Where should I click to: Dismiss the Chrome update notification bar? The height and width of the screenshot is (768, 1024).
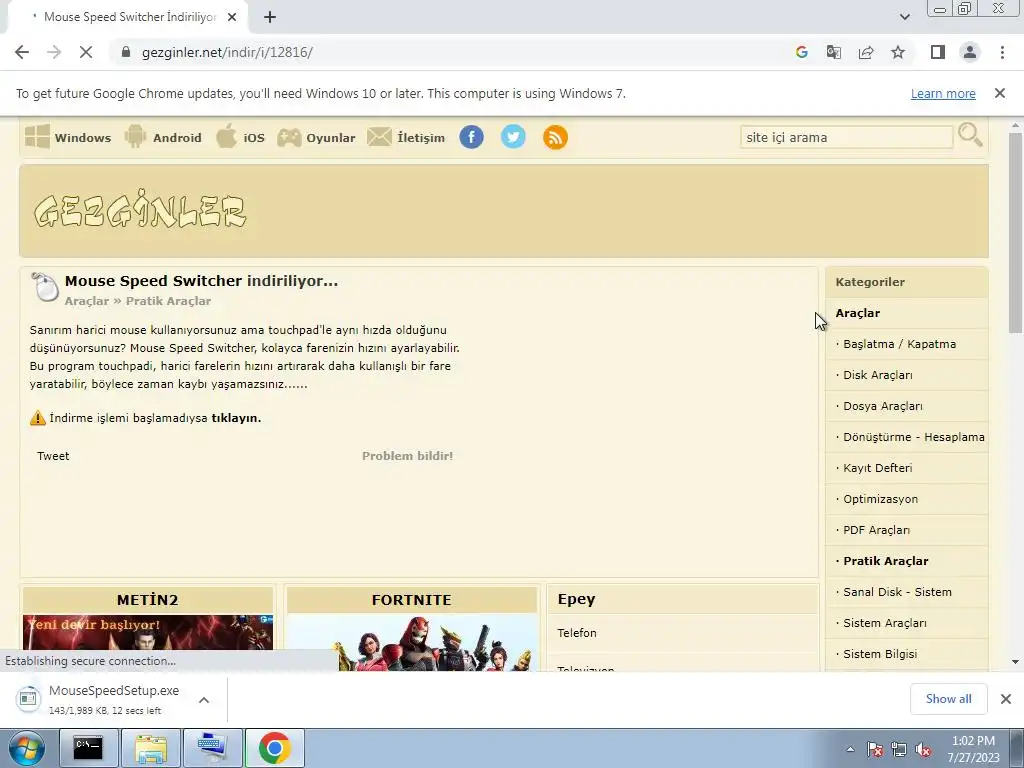(999, 93)
